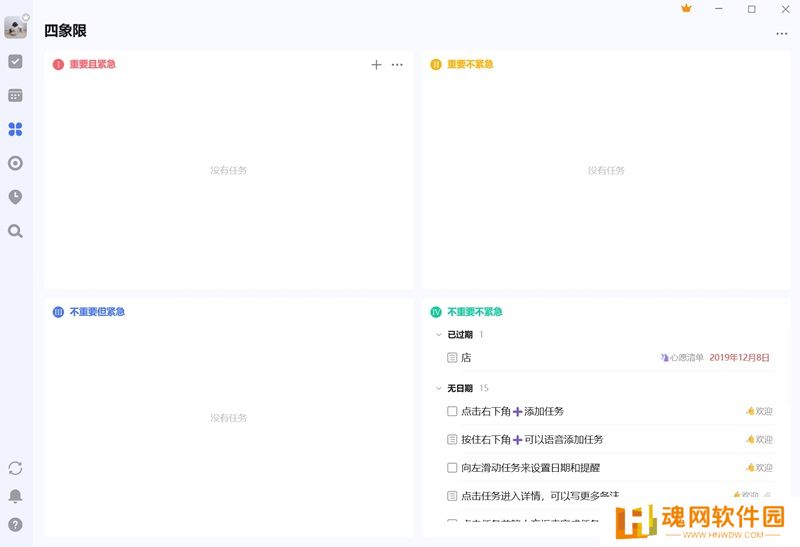Click 欢迎 tag on 向左滑动任务 row
This screenshot has height=547, width=800.
pos(759,467)
